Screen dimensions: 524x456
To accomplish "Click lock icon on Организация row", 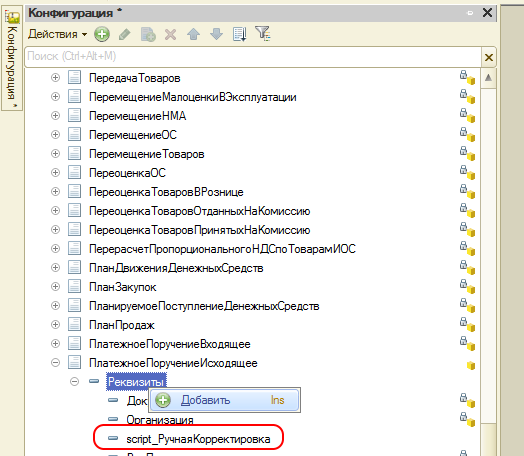I will tap(463, 417).
